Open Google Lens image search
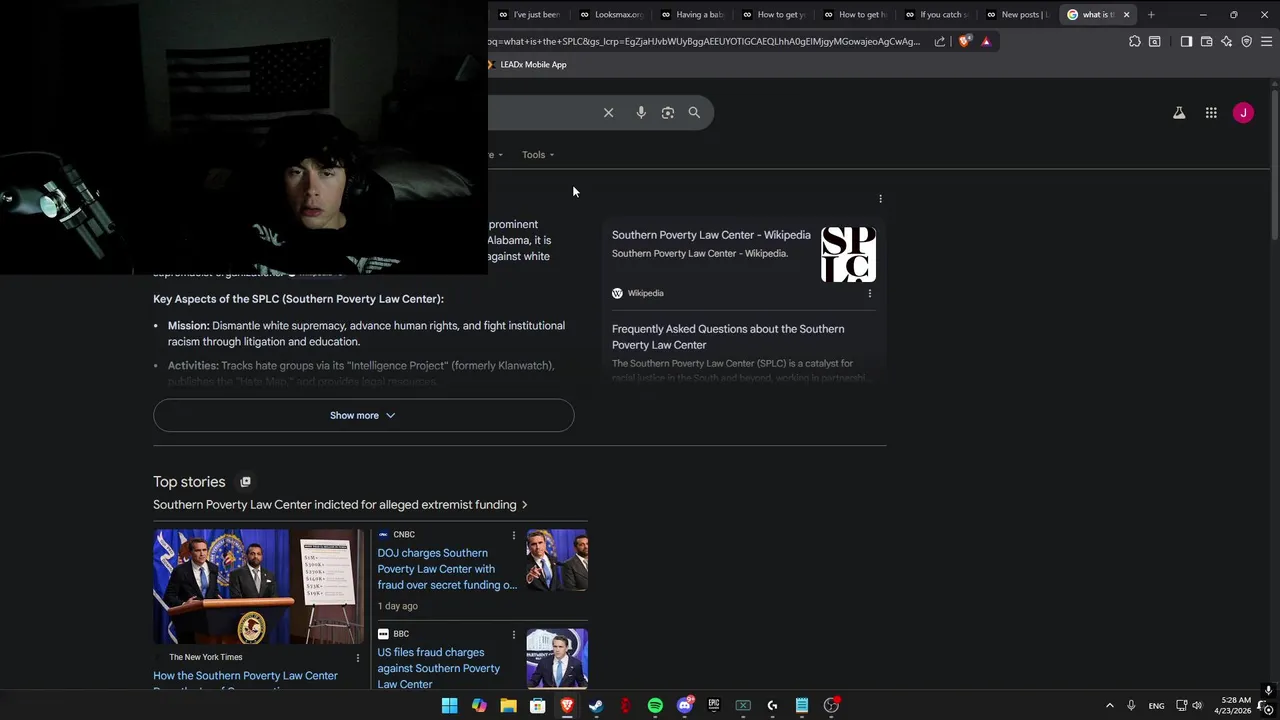 point(668,113)
